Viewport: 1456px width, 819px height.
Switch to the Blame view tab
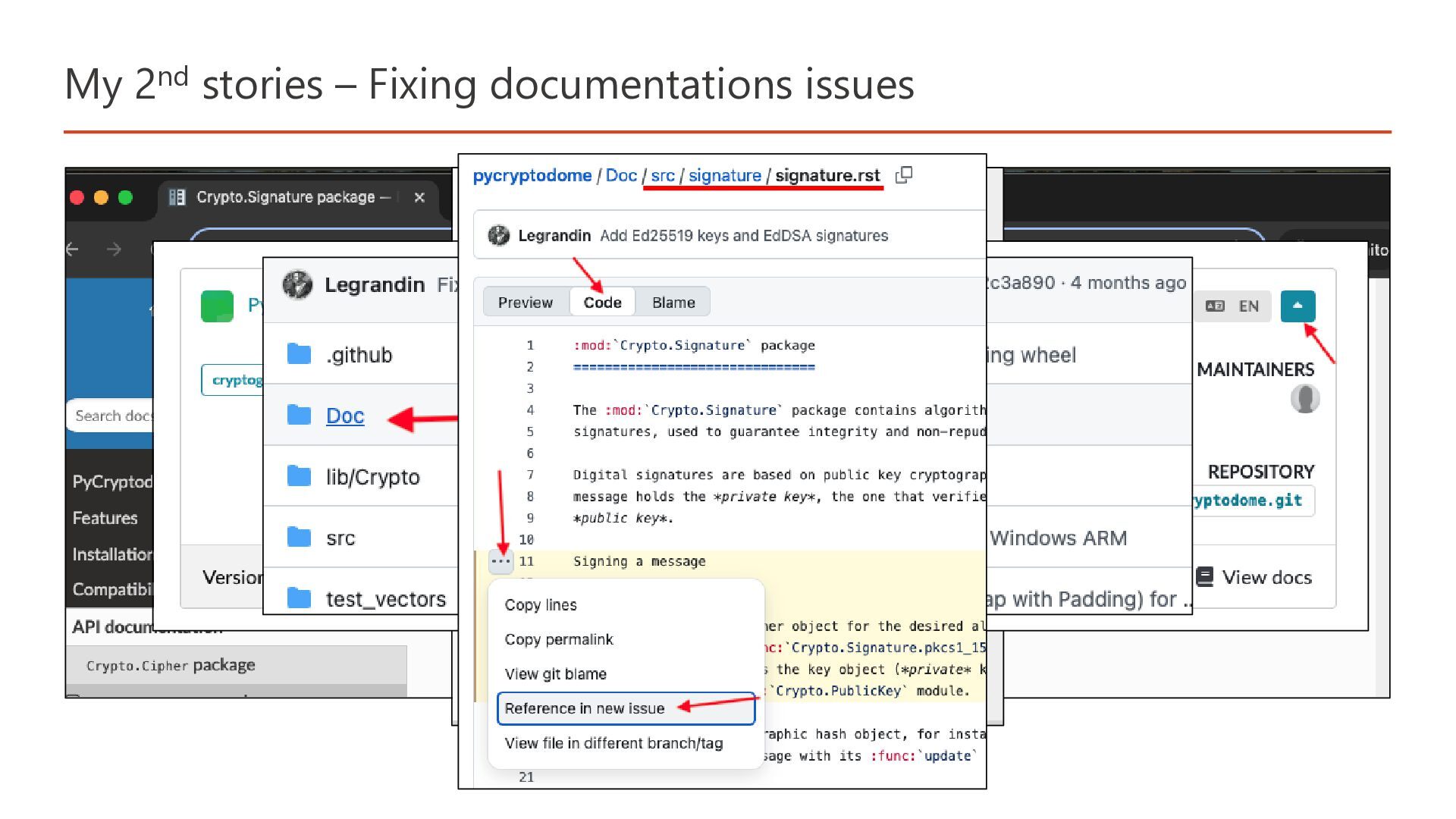click(673, 303)
